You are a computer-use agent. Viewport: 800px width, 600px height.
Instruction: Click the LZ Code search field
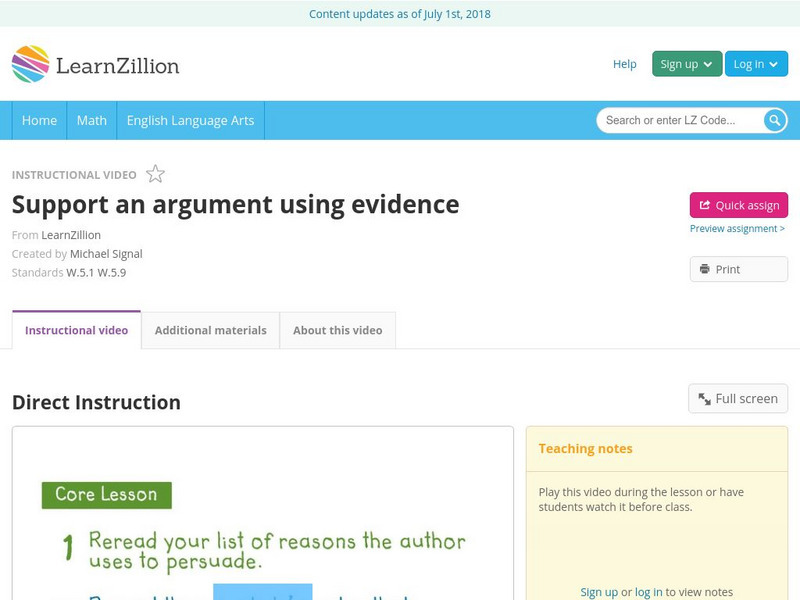tap(680, 120)
